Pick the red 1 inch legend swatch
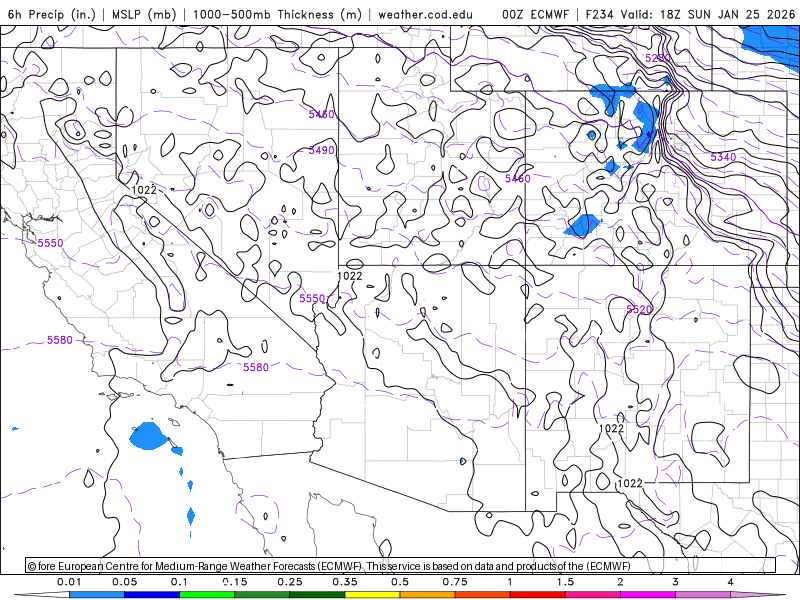 pos(538,595)
